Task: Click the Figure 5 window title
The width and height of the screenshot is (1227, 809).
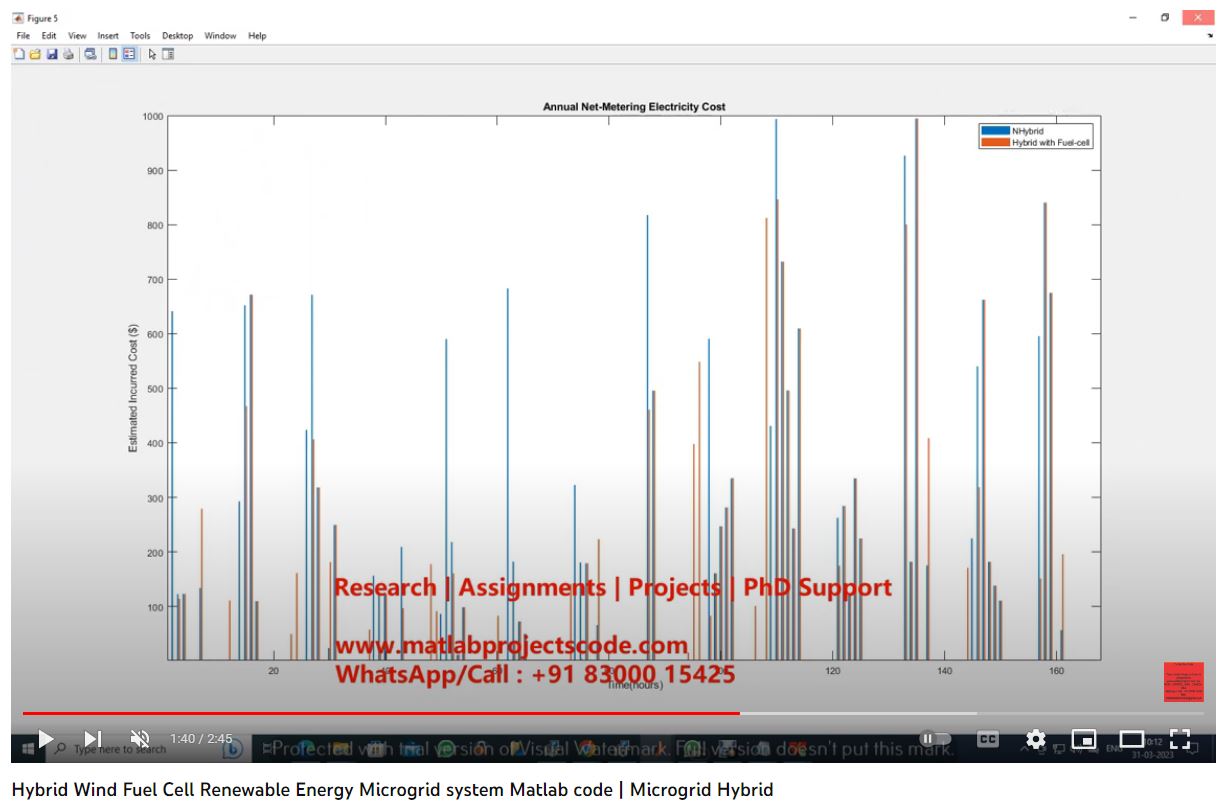Action: click(x=42, y=18)
